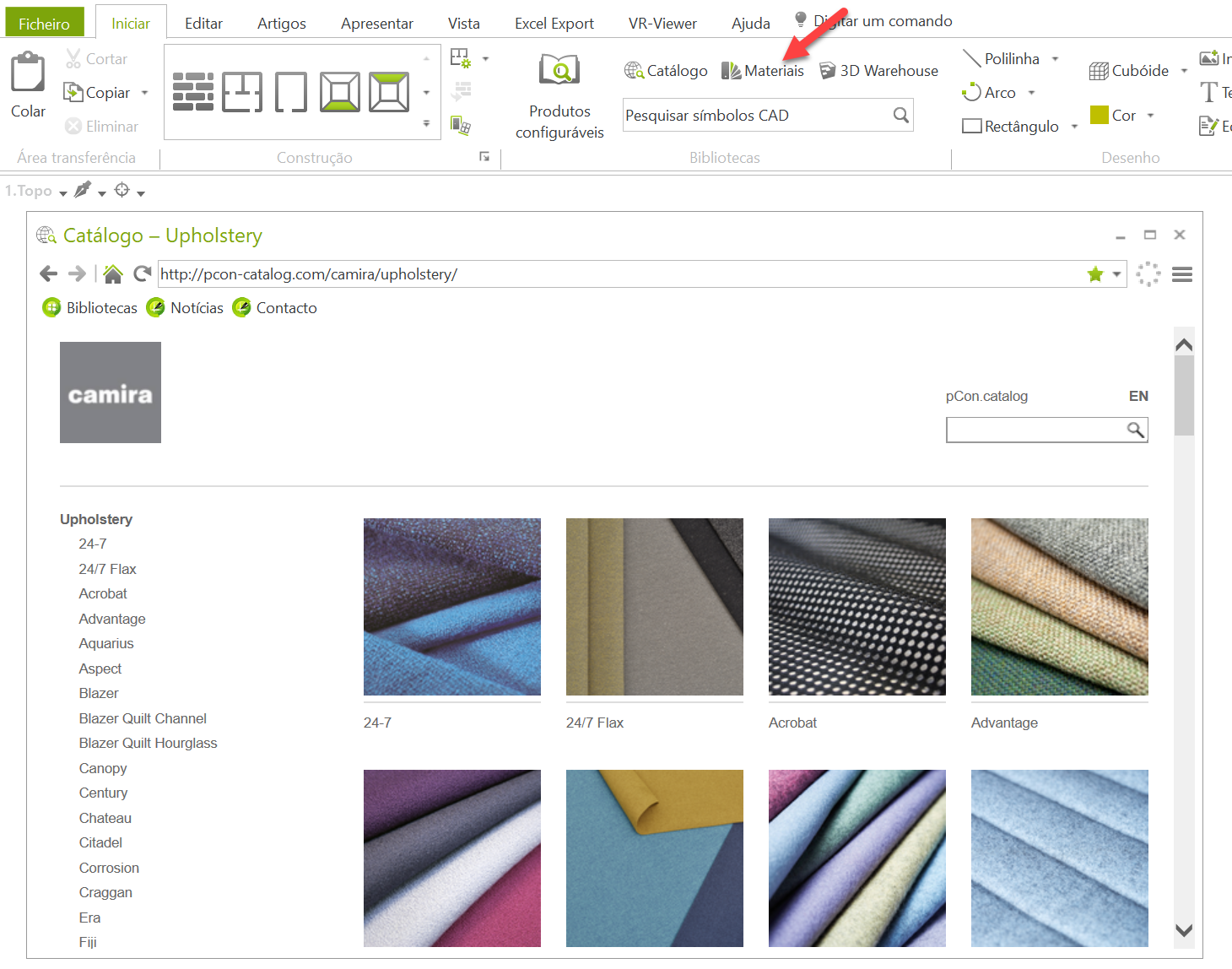Click the pen tool icon beside 1.Topo
Image resolution: width=1232 pixels, height=969 pixels.
tap(82, 191)
